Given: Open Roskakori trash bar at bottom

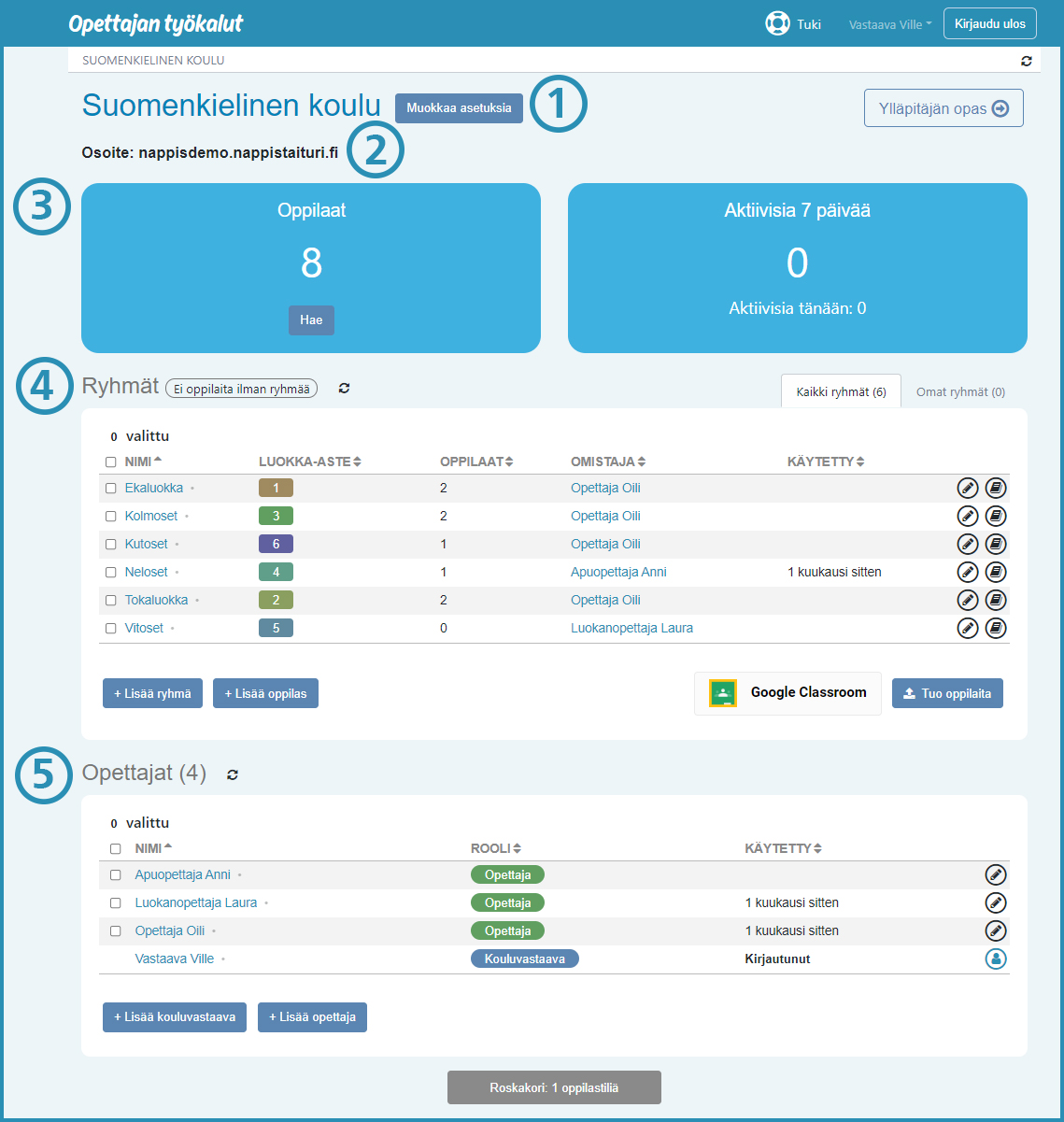Looking at the screenshot, I should tap(554, 1087).
